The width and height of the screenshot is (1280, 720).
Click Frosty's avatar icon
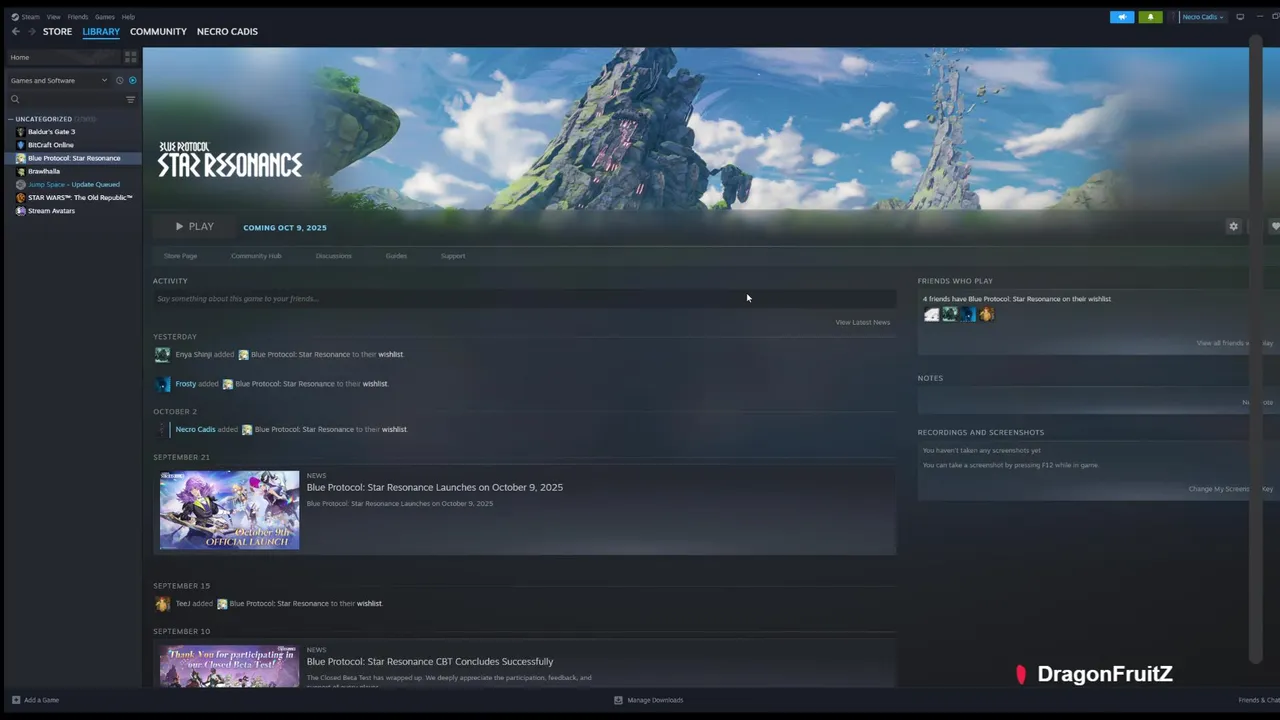[162, 383]
